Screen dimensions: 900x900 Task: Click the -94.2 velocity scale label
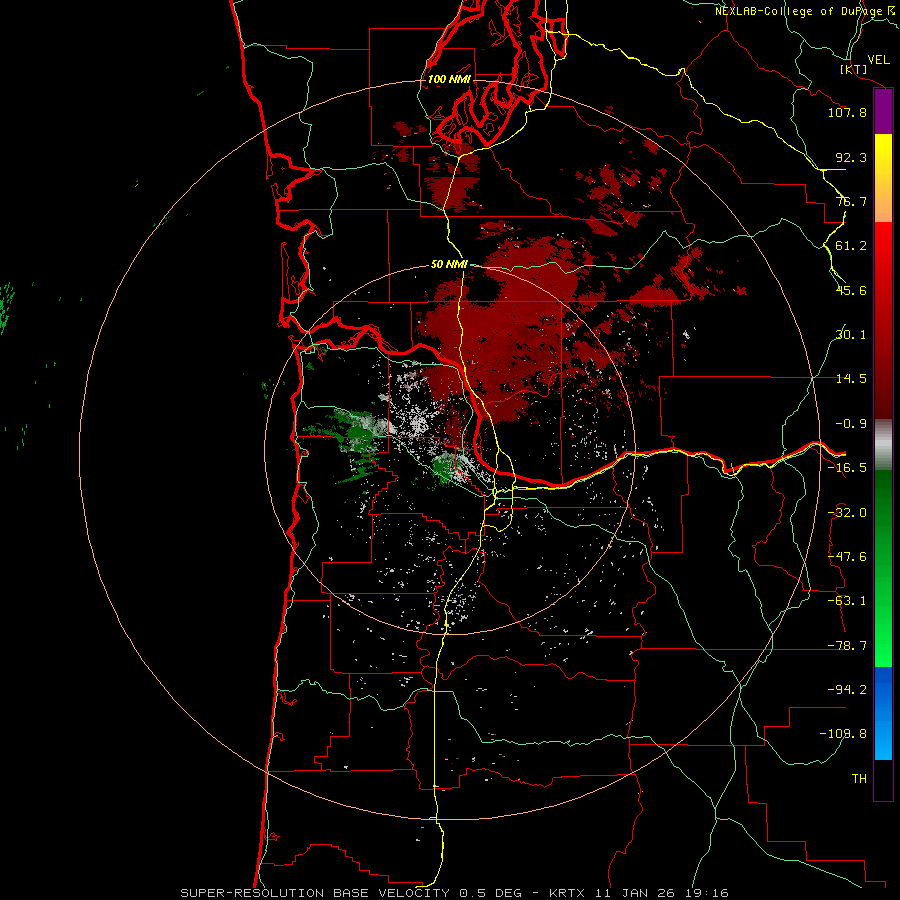(x=847, y=690)
